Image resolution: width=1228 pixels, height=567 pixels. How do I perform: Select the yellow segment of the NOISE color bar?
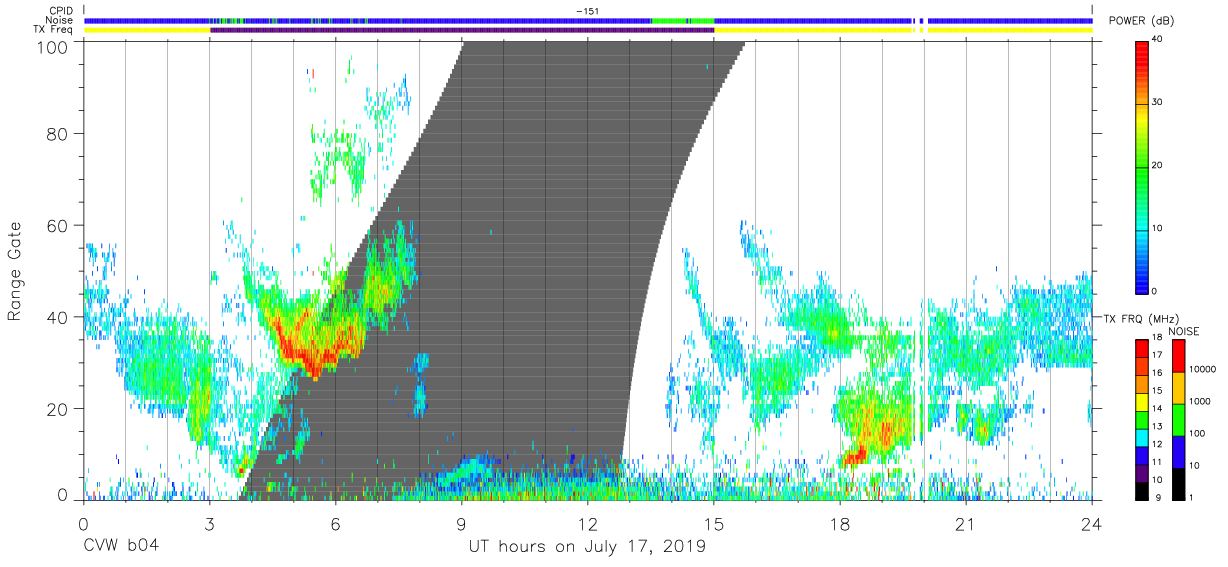(1178, 387)
